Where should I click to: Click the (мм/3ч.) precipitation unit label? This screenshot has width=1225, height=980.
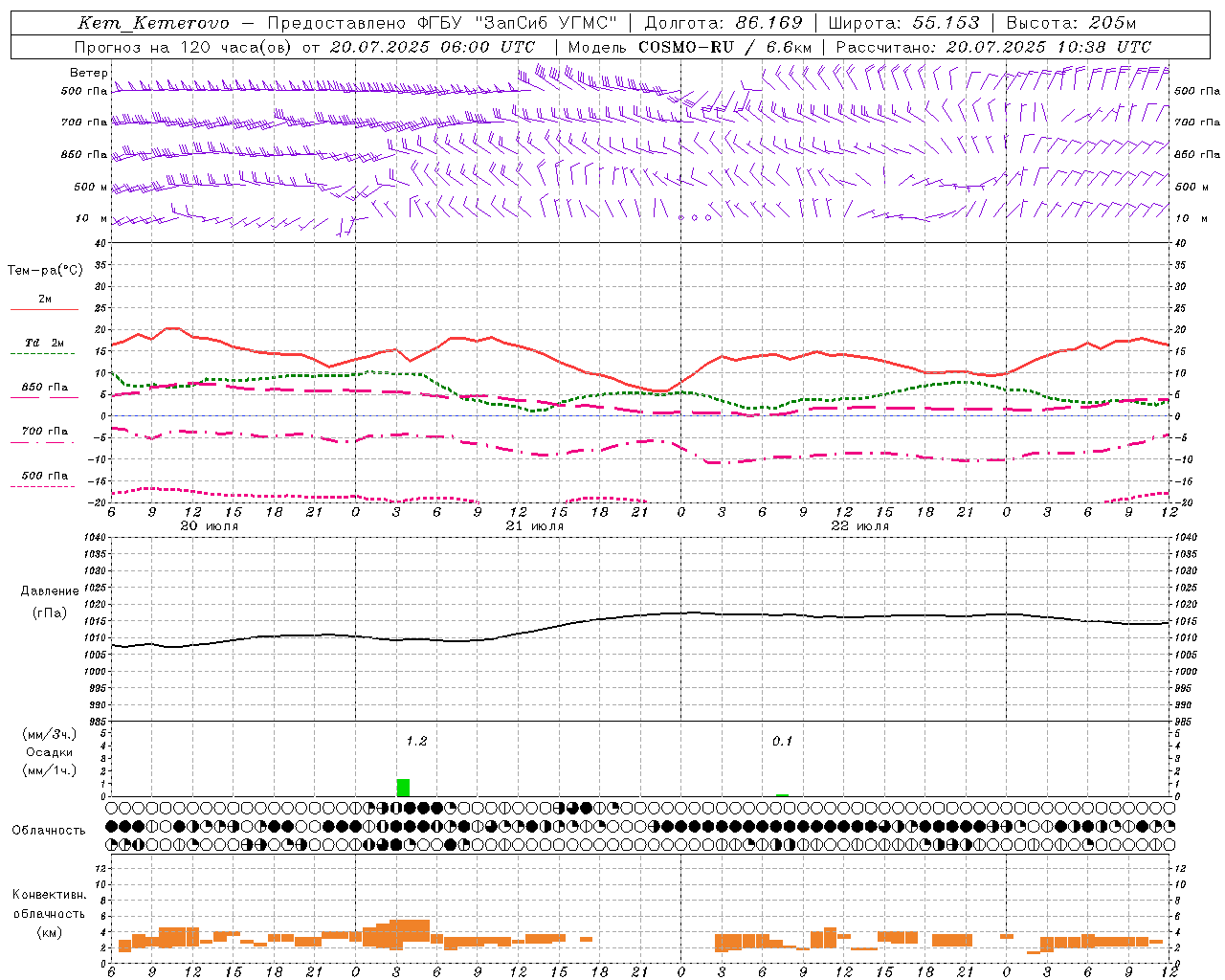tap(49, 734)
